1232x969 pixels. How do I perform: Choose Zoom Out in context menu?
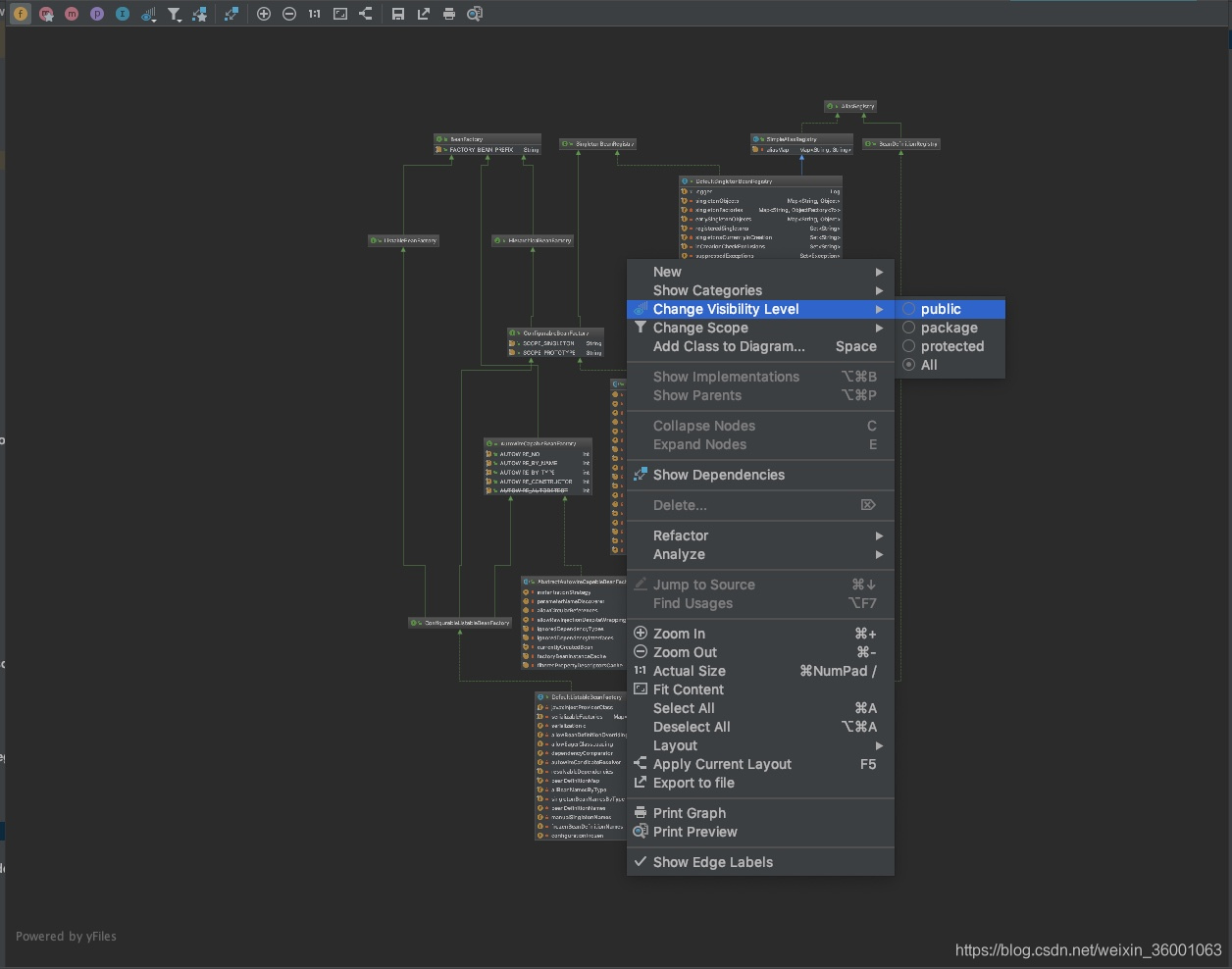click(x=760, y=652)
